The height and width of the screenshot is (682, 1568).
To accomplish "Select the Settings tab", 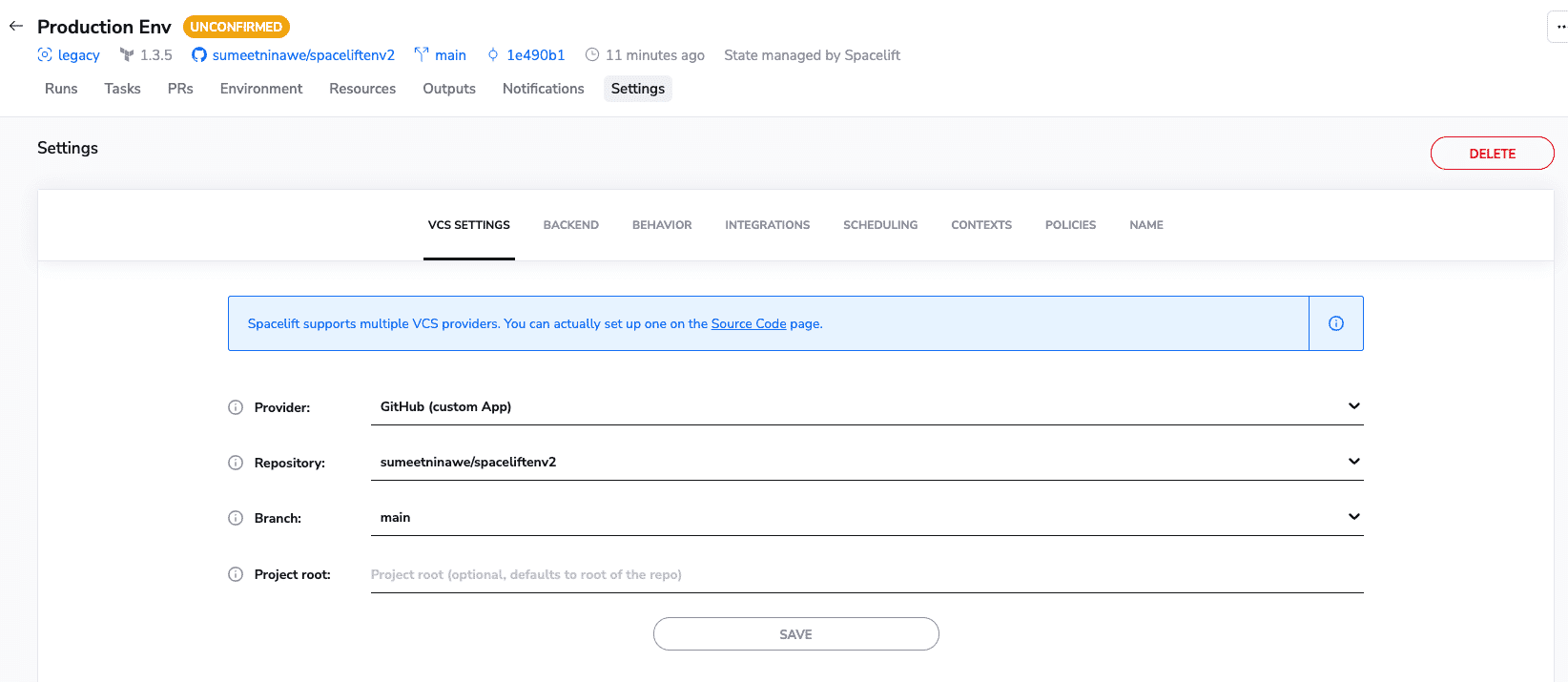I will 638,89.
